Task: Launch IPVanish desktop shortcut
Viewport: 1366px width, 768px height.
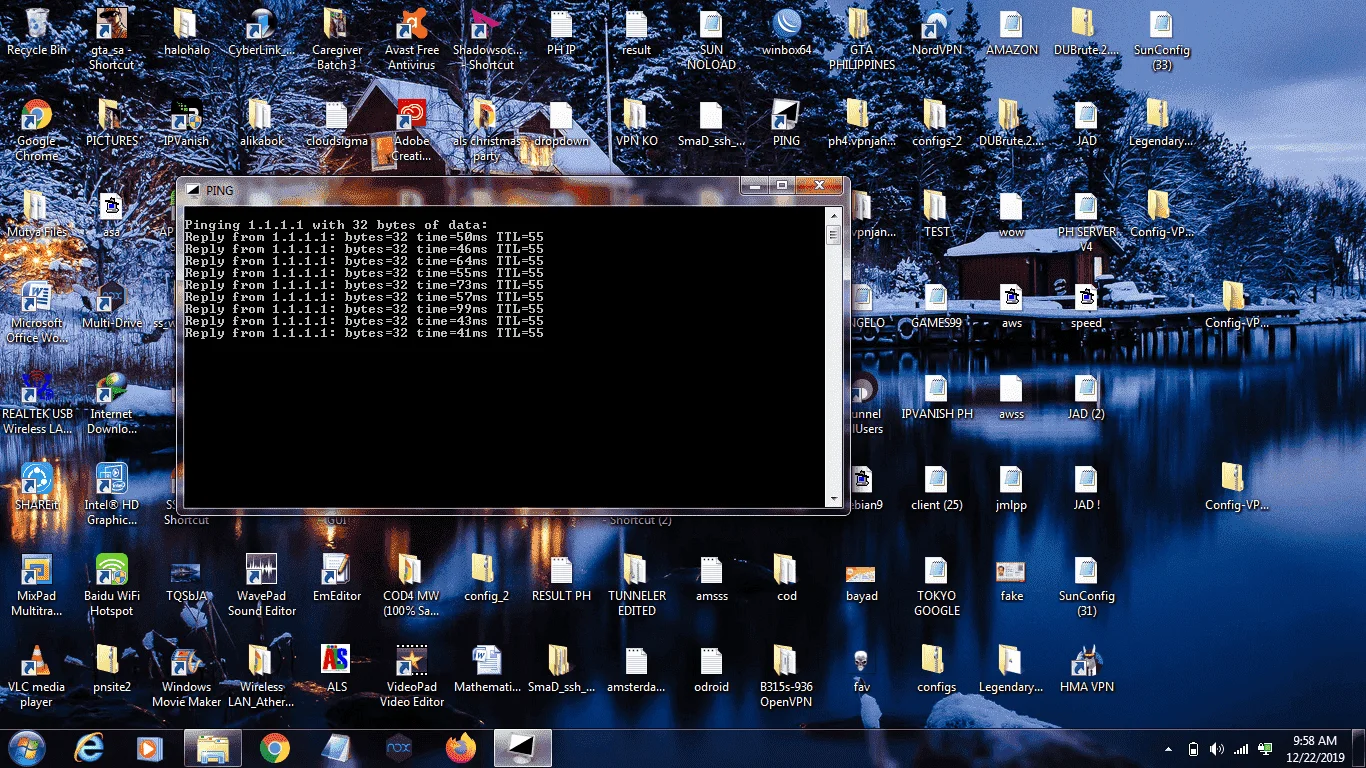Action: 186,124
